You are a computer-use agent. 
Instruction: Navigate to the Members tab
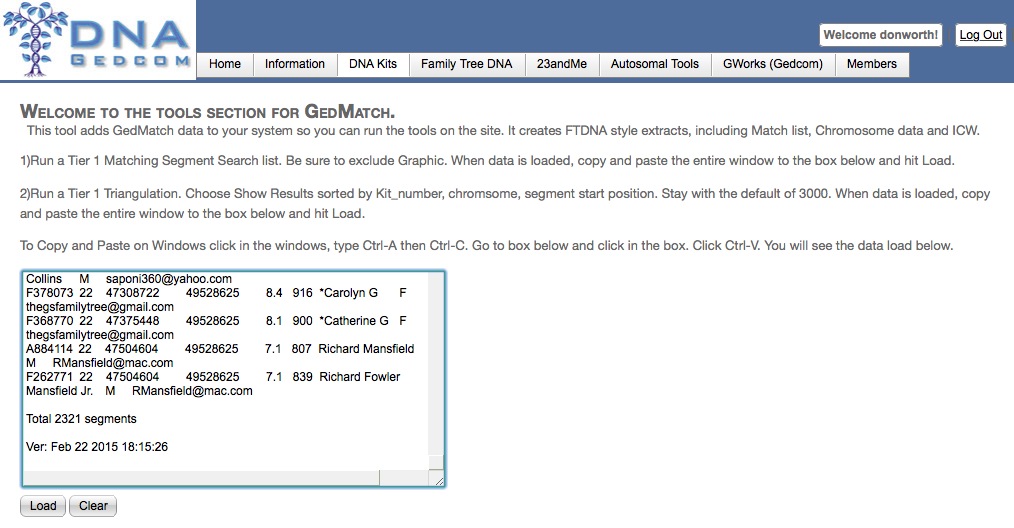click(x=872, y=64)
